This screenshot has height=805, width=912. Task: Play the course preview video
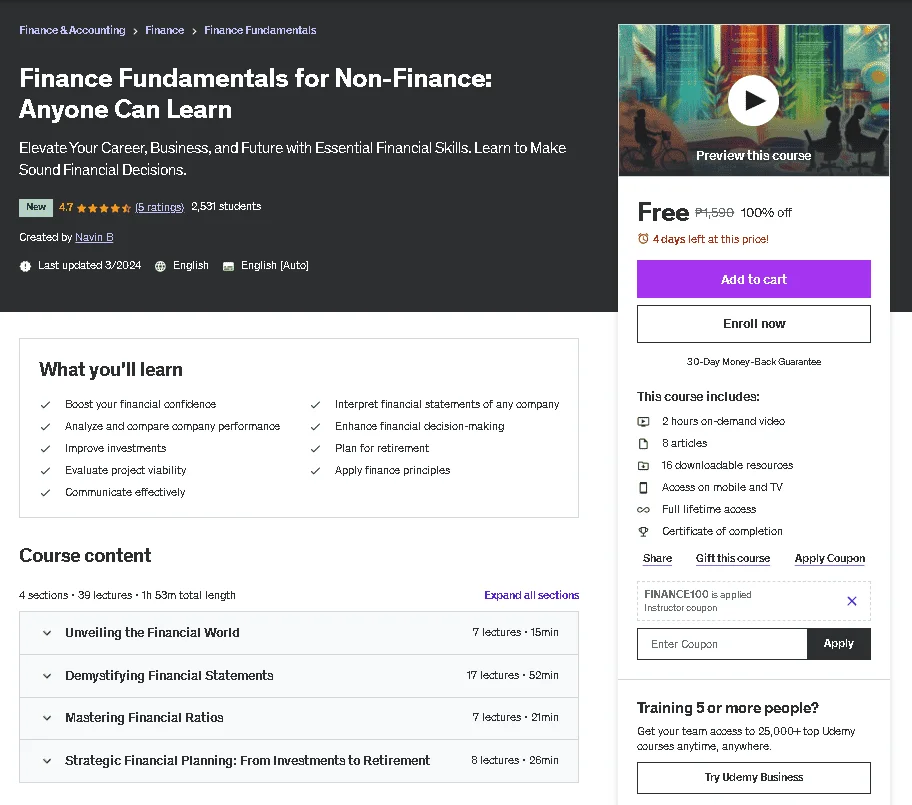click(753, 101)
